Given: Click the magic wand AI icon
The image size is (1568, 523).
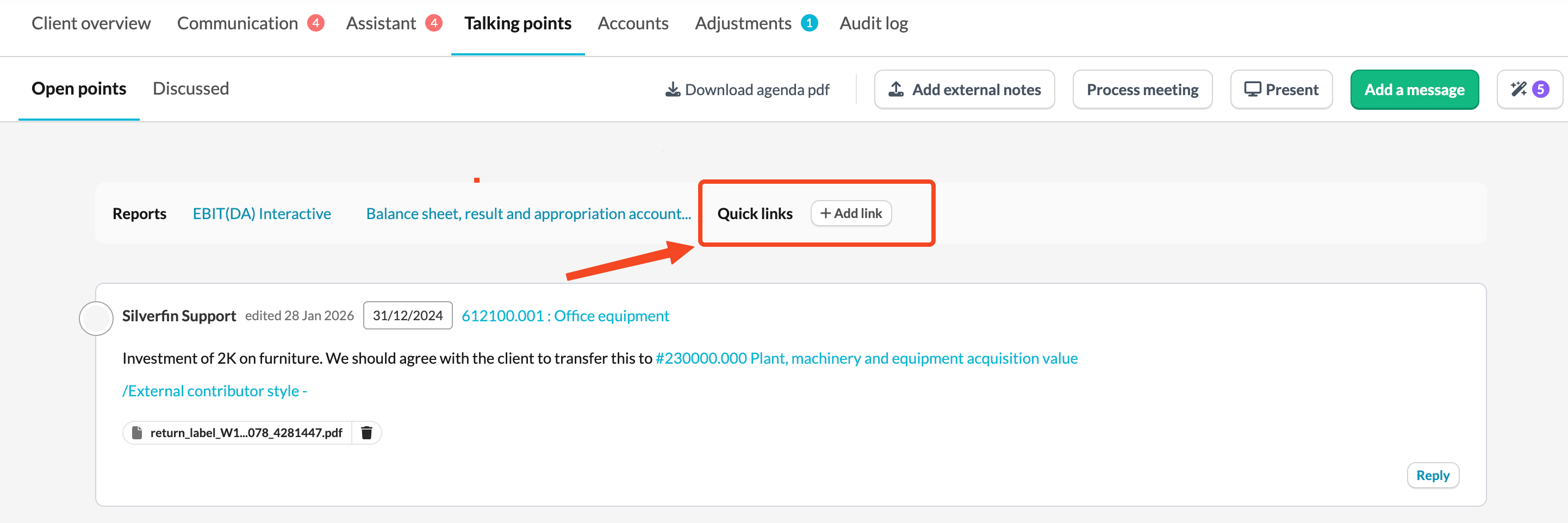Looking at the screenshot, I should 1519,90.
